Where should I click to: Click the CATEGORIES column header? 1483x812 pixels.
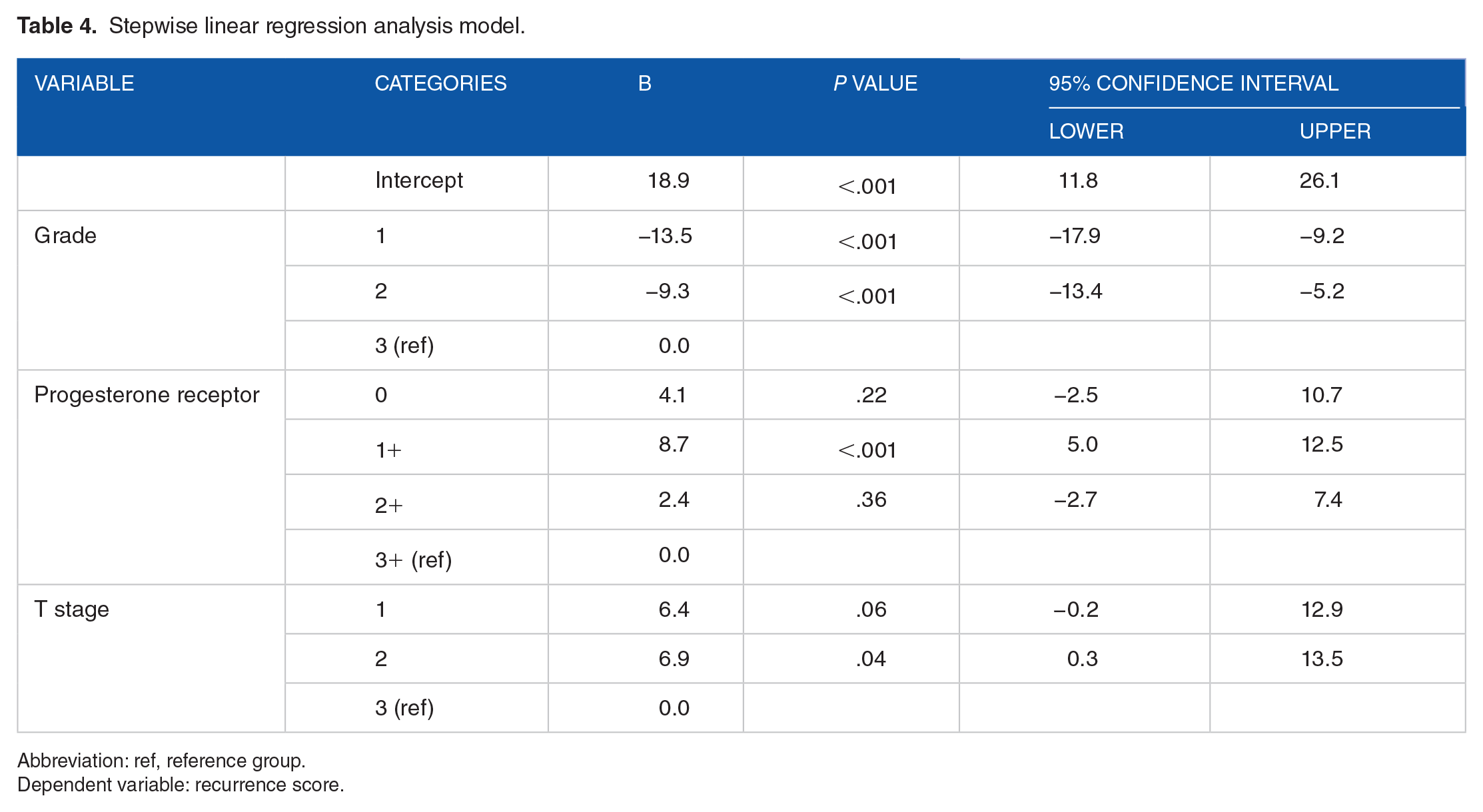click(x=440, y=83)
